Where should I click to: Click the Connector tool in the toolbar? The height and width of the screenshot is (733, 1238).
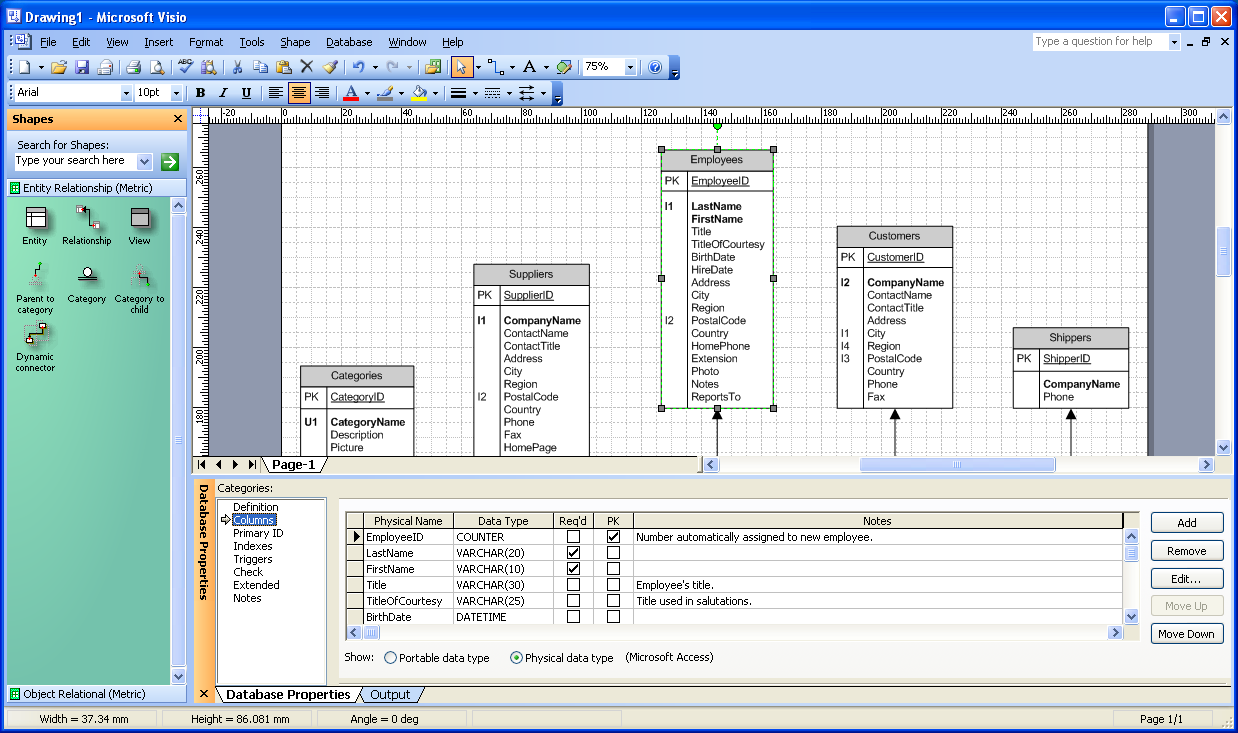pos(497,67)
